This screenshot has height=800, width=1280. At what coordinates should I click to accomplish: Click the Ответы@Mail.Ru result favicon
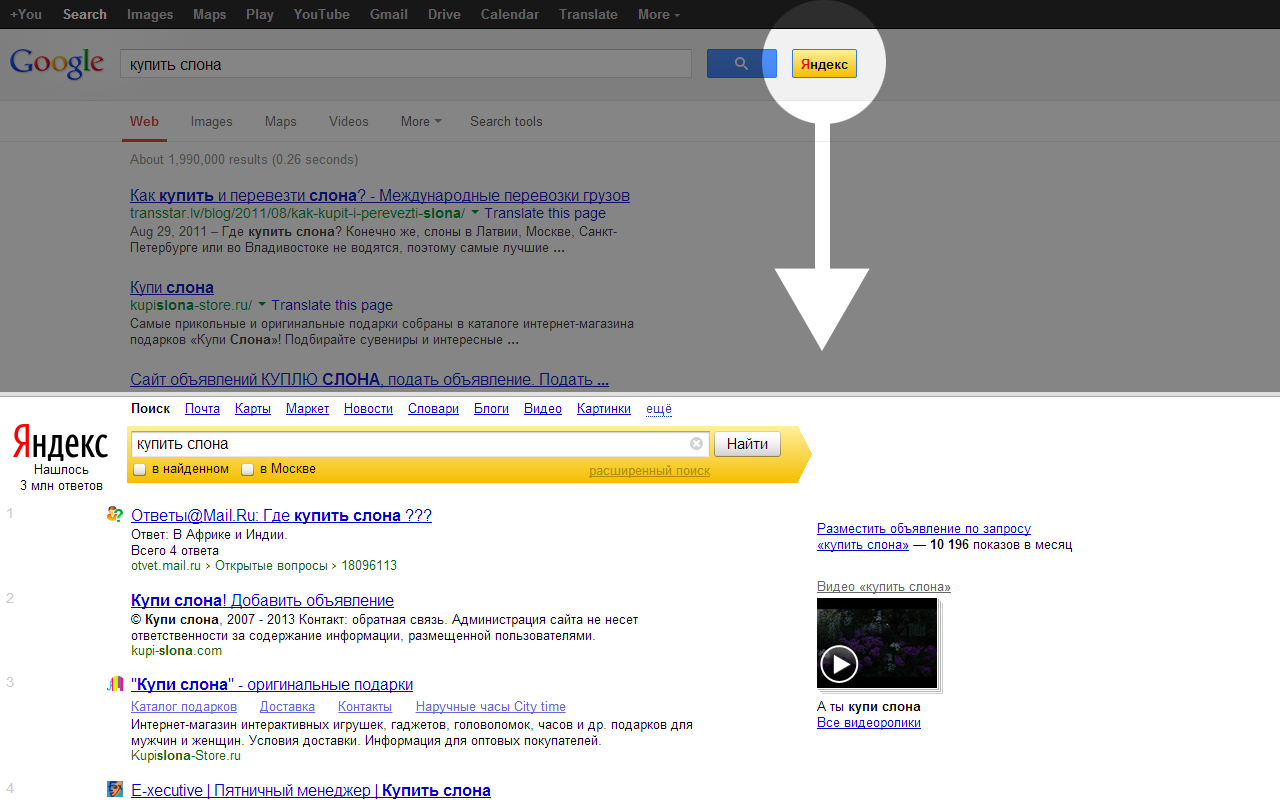pos(115,515)
